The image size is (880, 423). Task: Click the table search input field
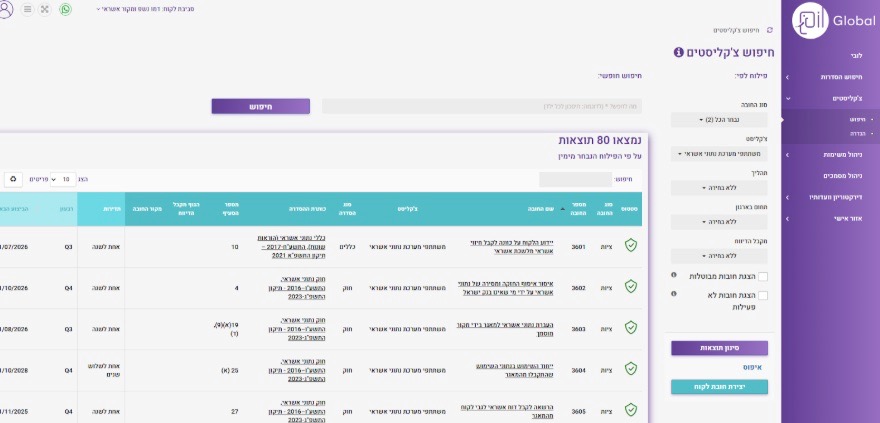point(574,179)
